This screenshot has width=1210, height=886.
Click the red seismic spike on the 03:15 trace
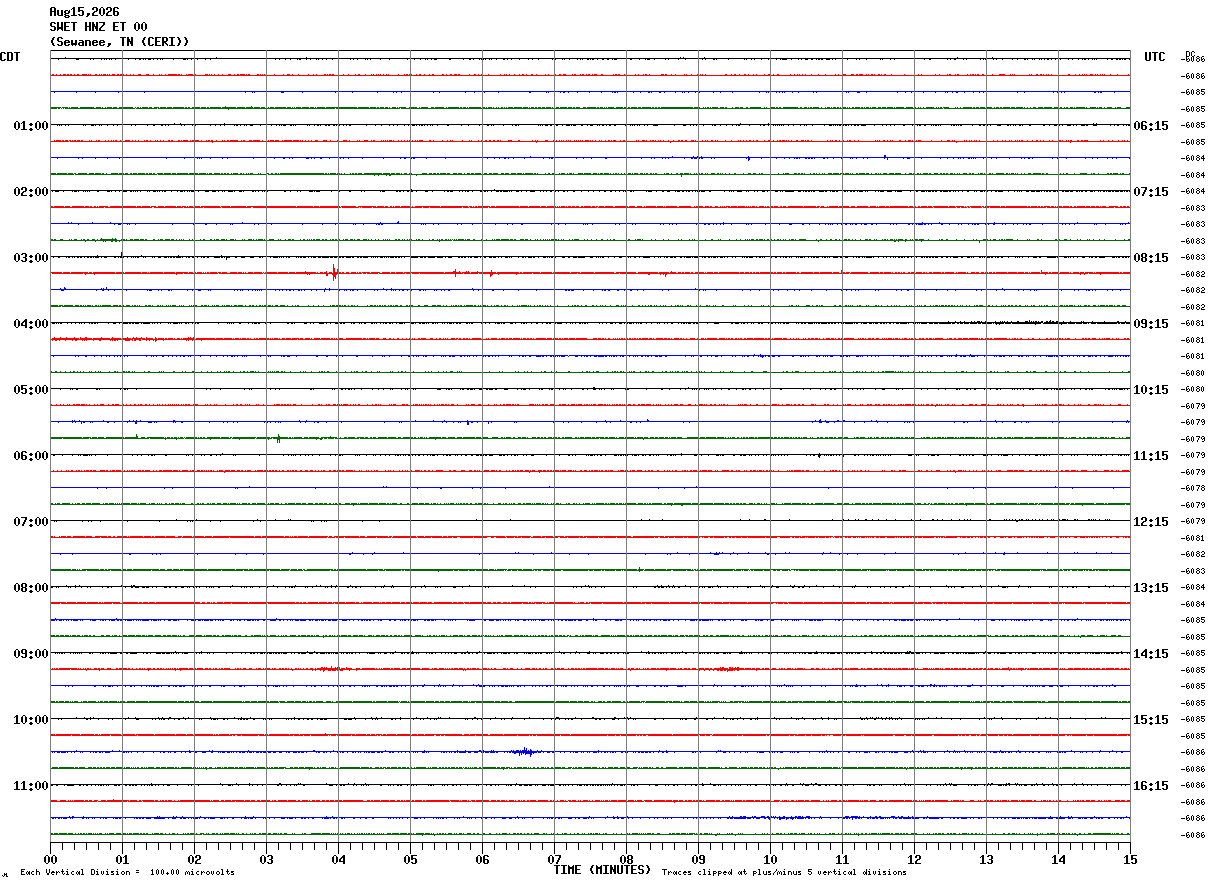click(x=334, y=272)
